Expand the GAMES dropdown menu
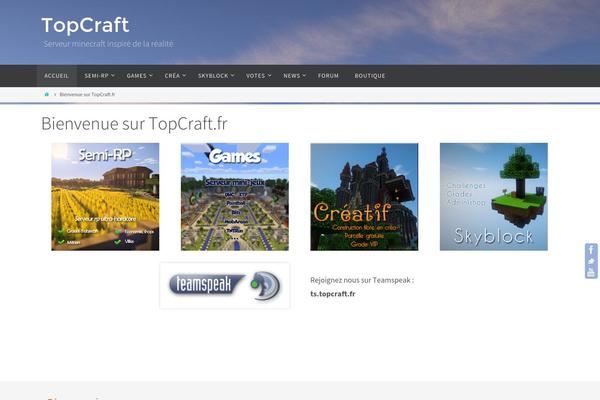Image resolution: width=600 pixels, height=400 pixels. (139, 76)
